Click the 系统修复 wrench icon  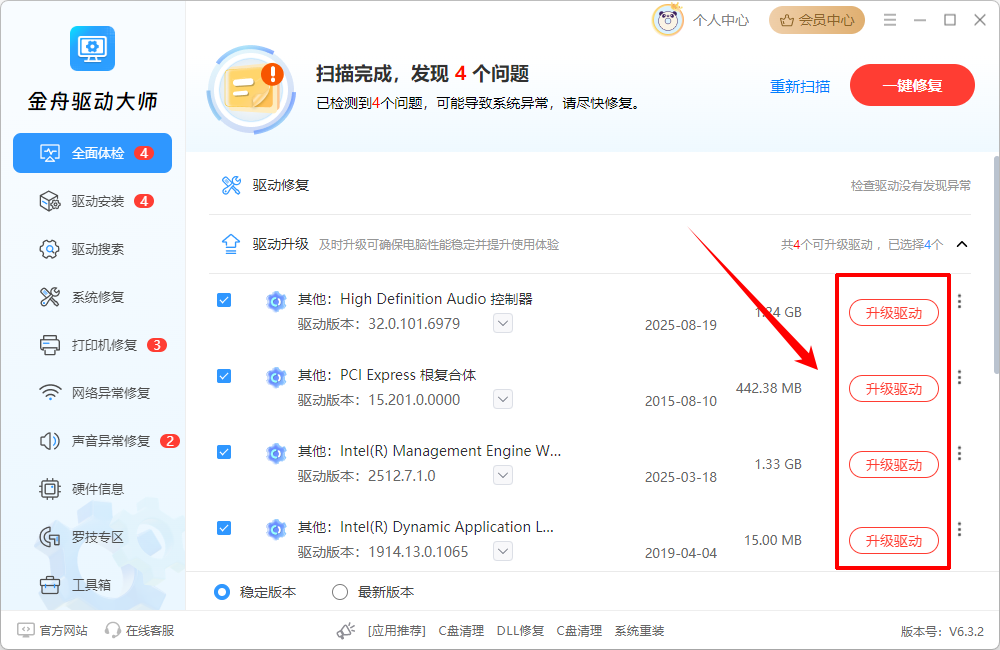(x=50, y=297)
